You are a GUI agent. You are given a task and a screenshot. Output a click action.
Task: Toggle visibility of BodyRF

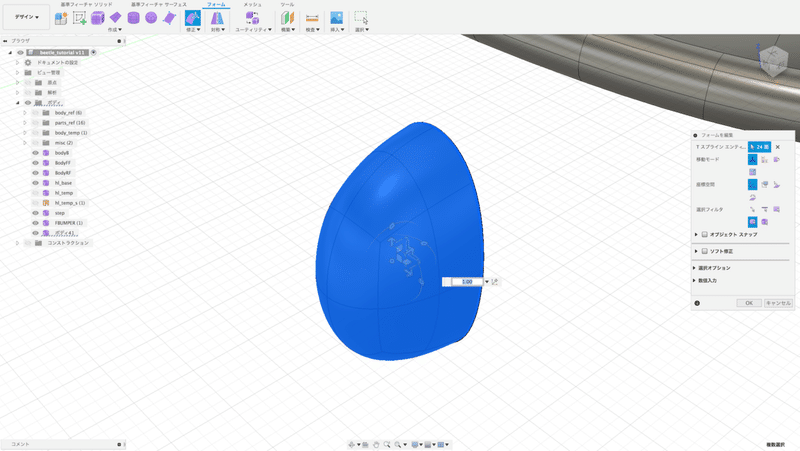(35, 173)
